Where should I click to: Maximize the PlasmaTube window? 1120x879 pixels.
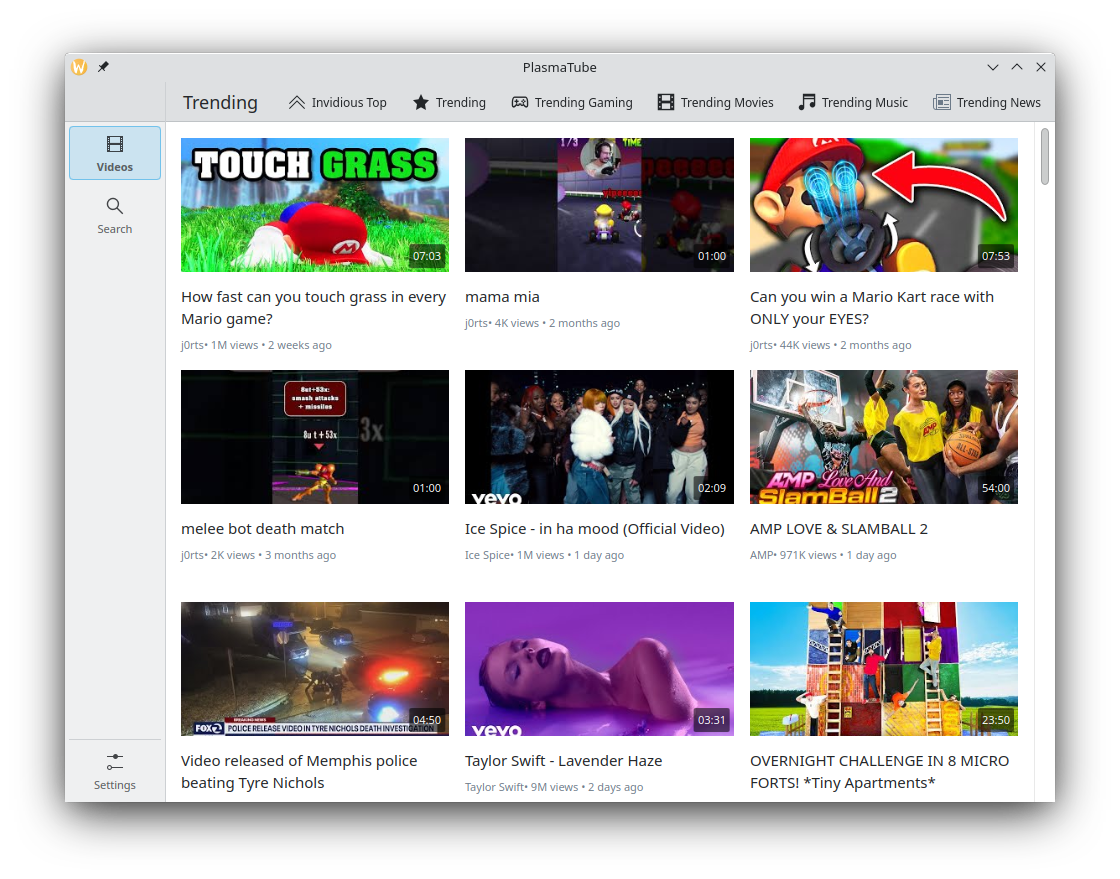[1017, 67]
